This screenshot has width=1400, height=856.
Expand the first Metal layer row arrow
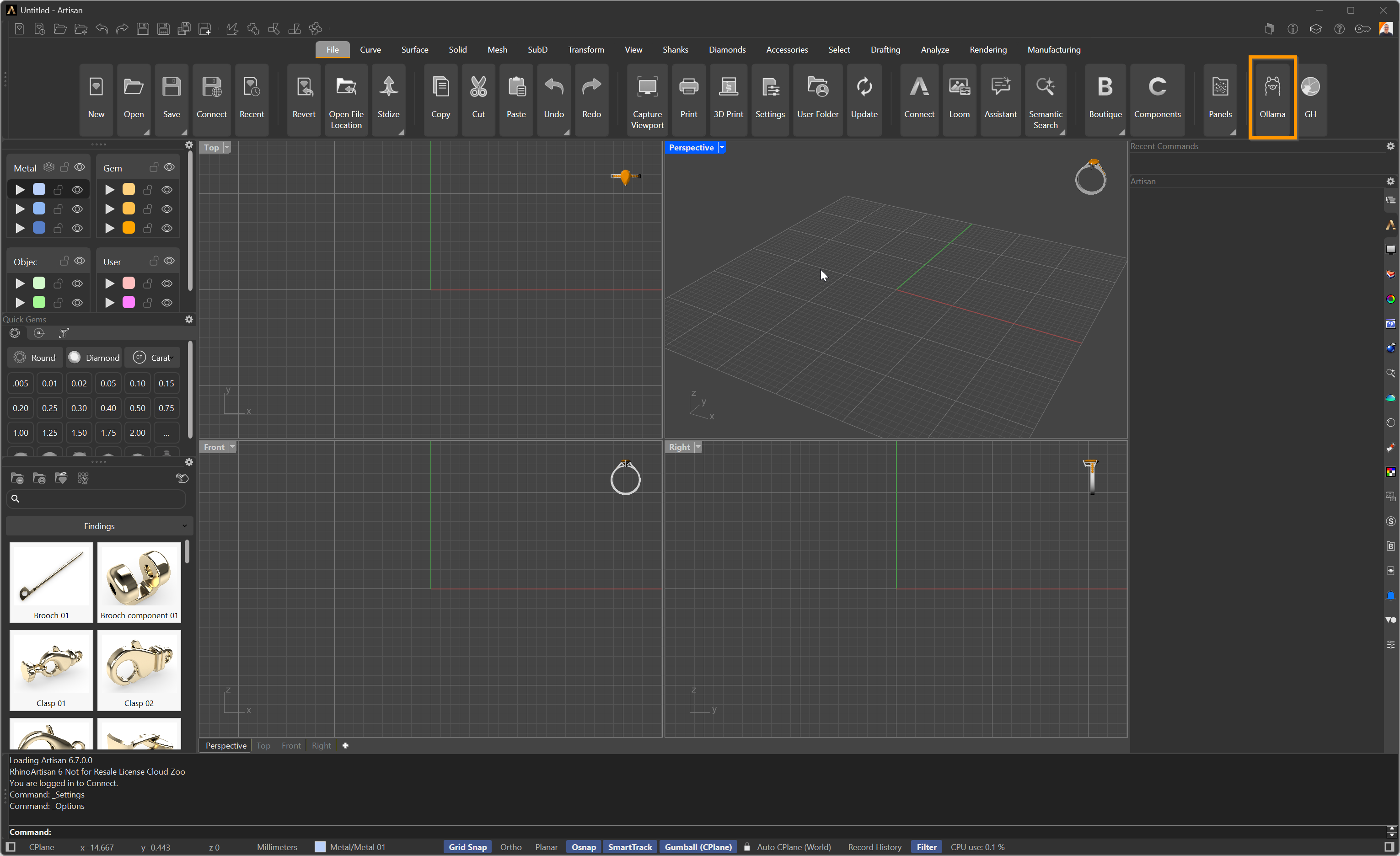coord(20,189)
